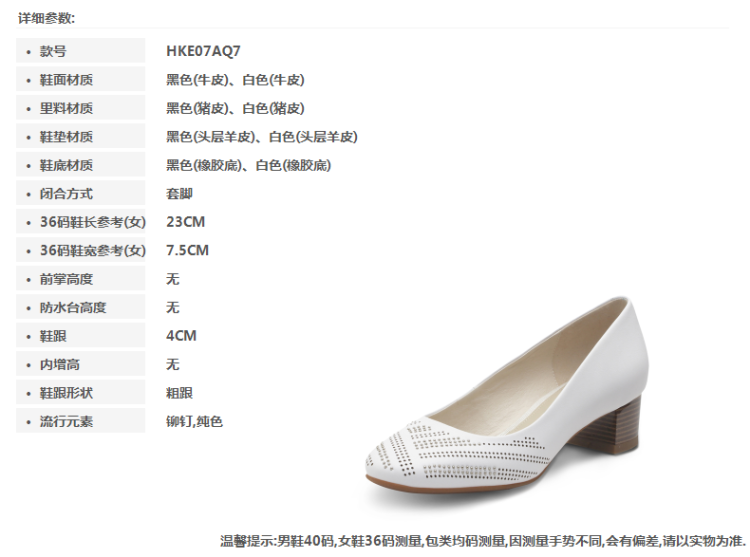Select the 里料材质 row label
The height and width of the screenshot is (557, 750).
coord(80,108)
